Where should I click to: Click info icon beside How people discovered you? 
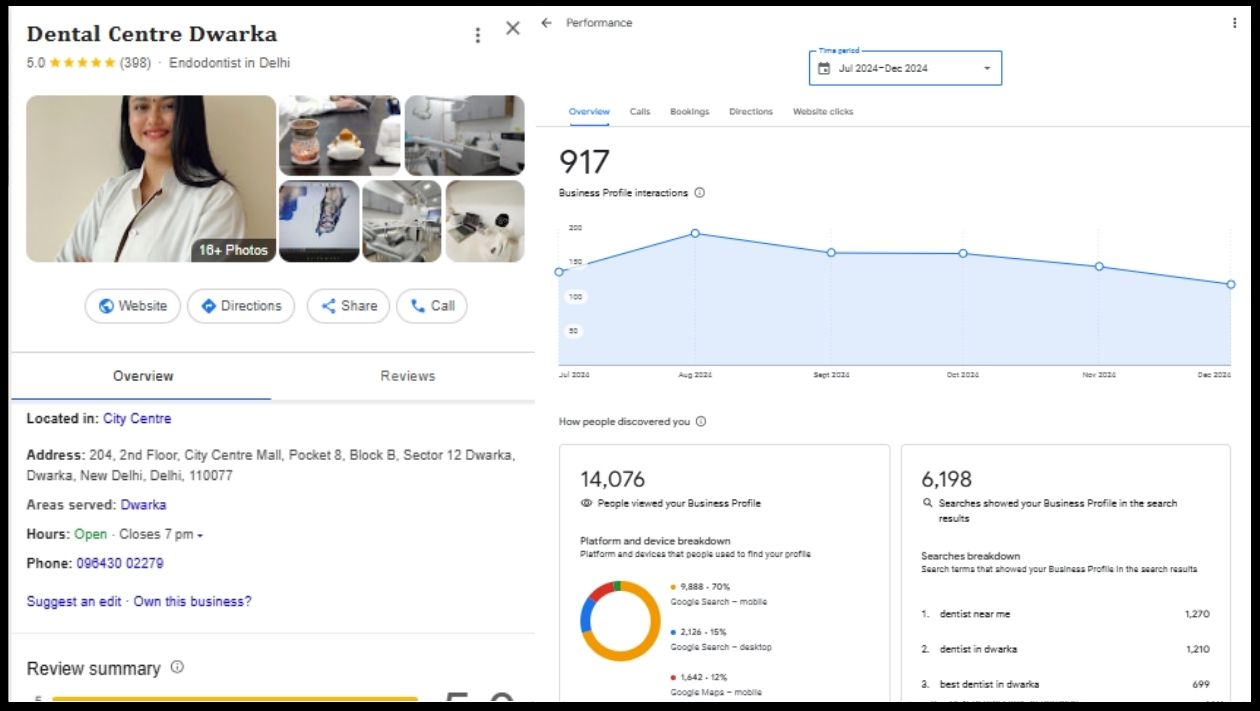point(700,422)
